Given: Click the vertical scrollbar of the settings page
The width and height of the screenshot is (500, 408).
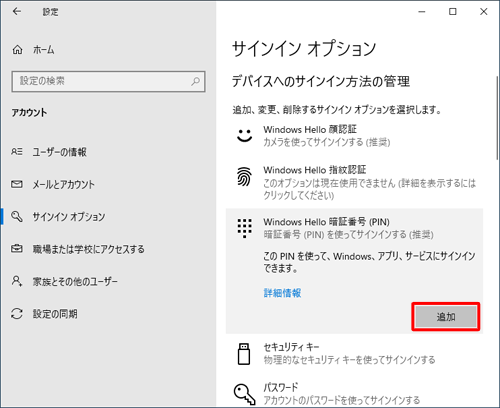Looking at the screenshot, I should click(x=497, y=118).
